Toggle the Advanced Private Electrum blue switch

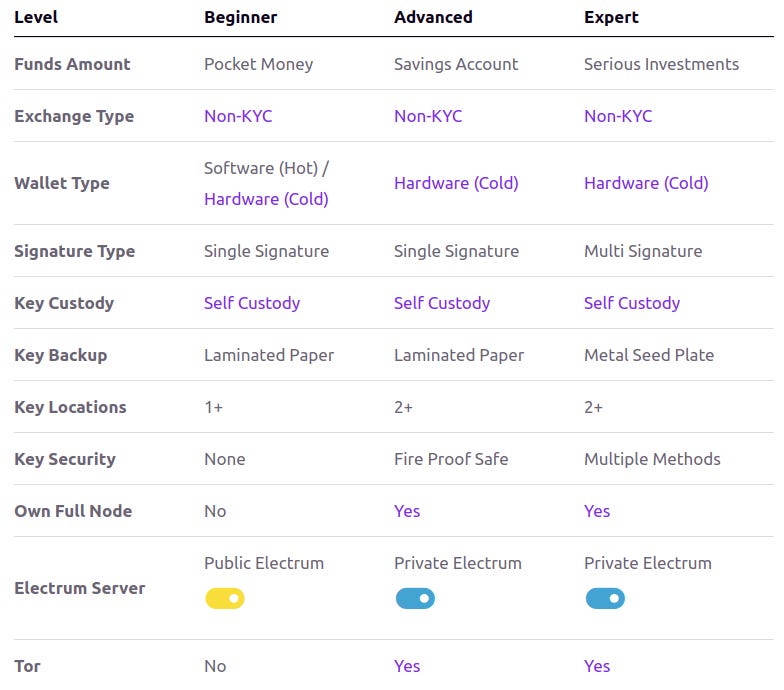415,598
